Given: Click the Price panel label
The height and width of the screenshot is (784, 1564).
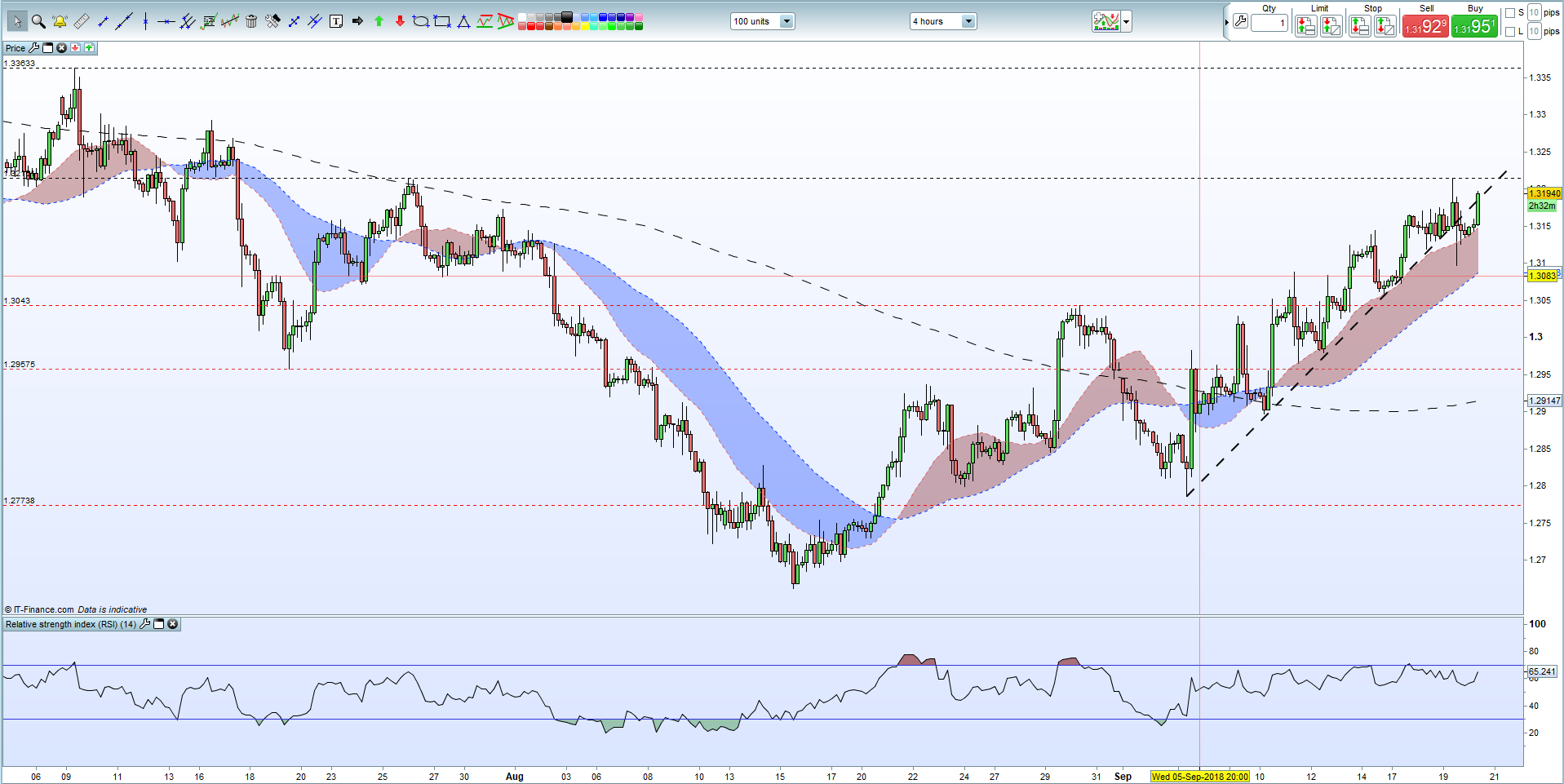Looking at the screenshot, I should pyautogui.click(x=16, y=48).
